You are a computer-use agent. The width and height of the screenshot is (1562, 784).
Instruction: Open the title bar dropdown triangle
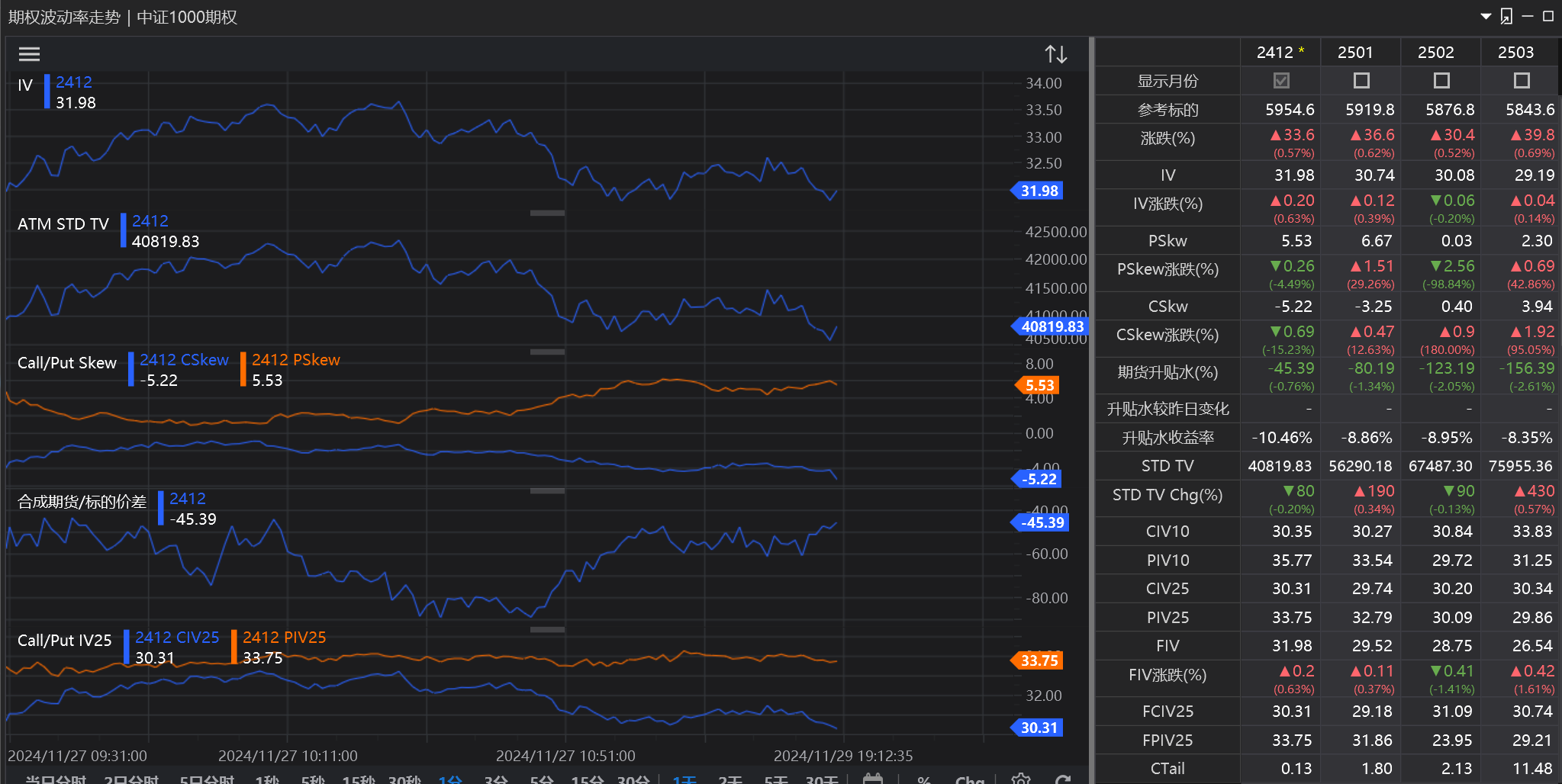click(x=1485, y=16)
